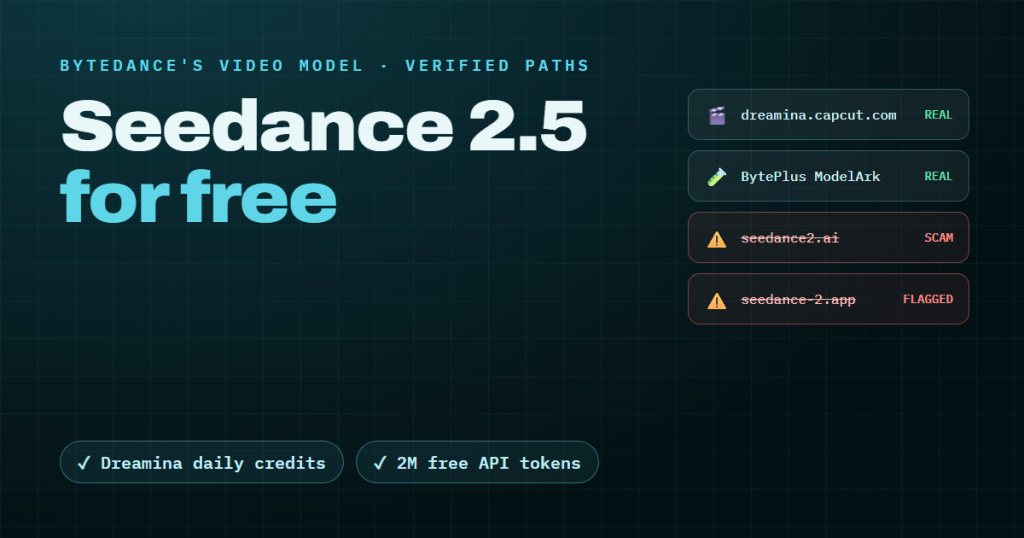
Task: Open the dreamina.capcut.com entry
Action: pos(828,115)
